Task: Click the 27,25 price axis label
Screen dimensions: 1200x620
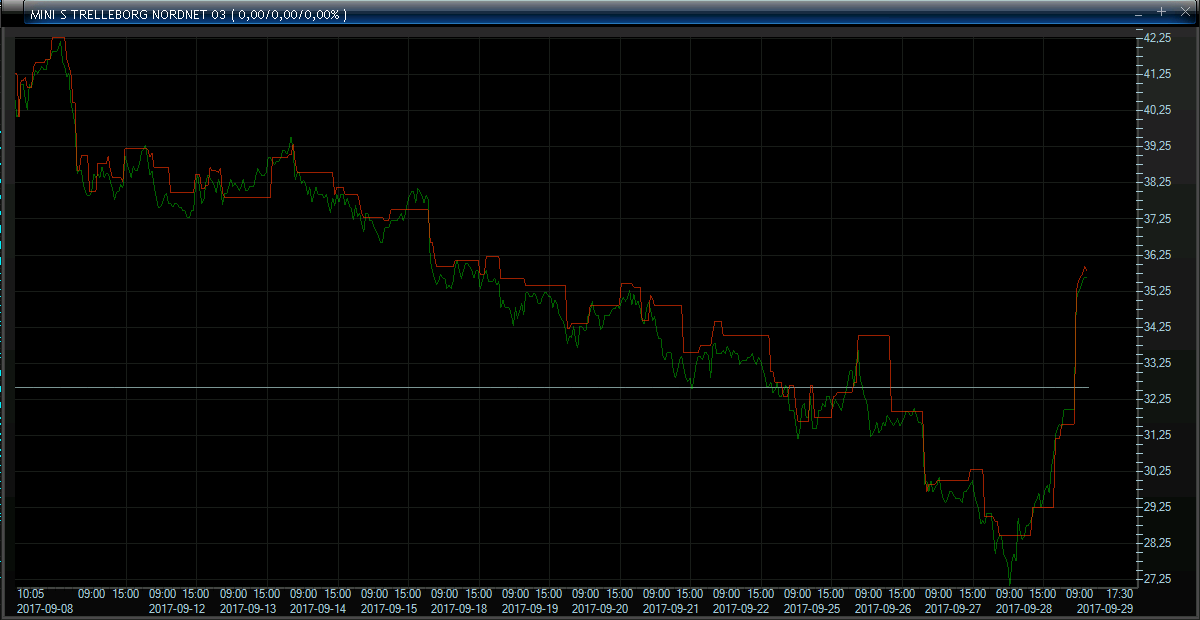Action: tap(1157, 579)
